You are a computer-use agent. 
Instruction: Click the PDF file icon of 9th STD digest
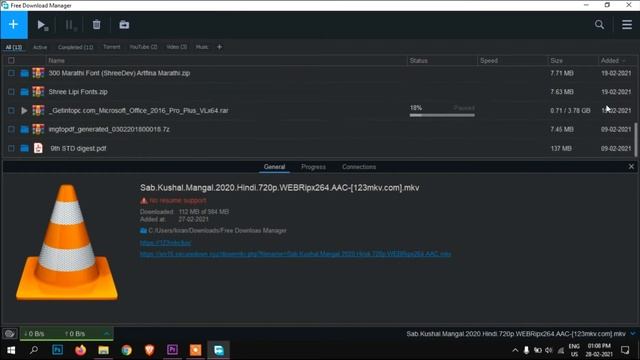pos(38,148)
